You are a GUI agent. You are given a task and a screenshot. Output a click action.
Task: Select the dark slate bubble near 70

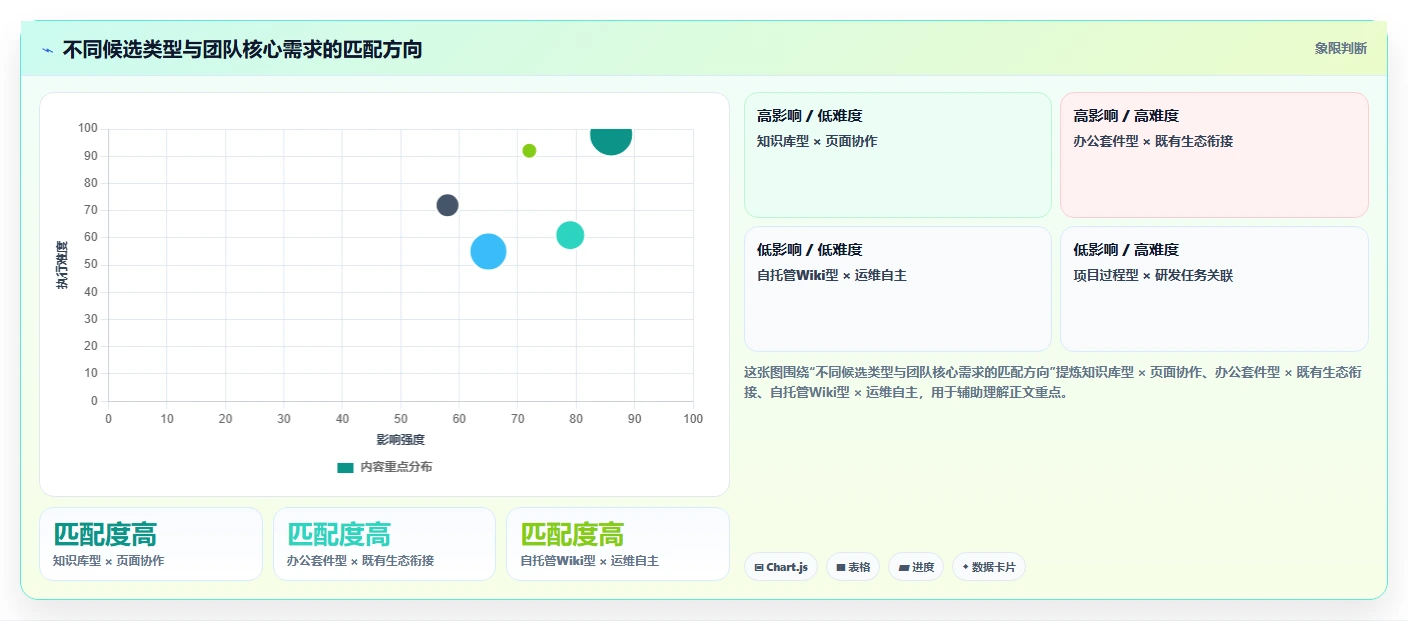click(x=447, y=205)
